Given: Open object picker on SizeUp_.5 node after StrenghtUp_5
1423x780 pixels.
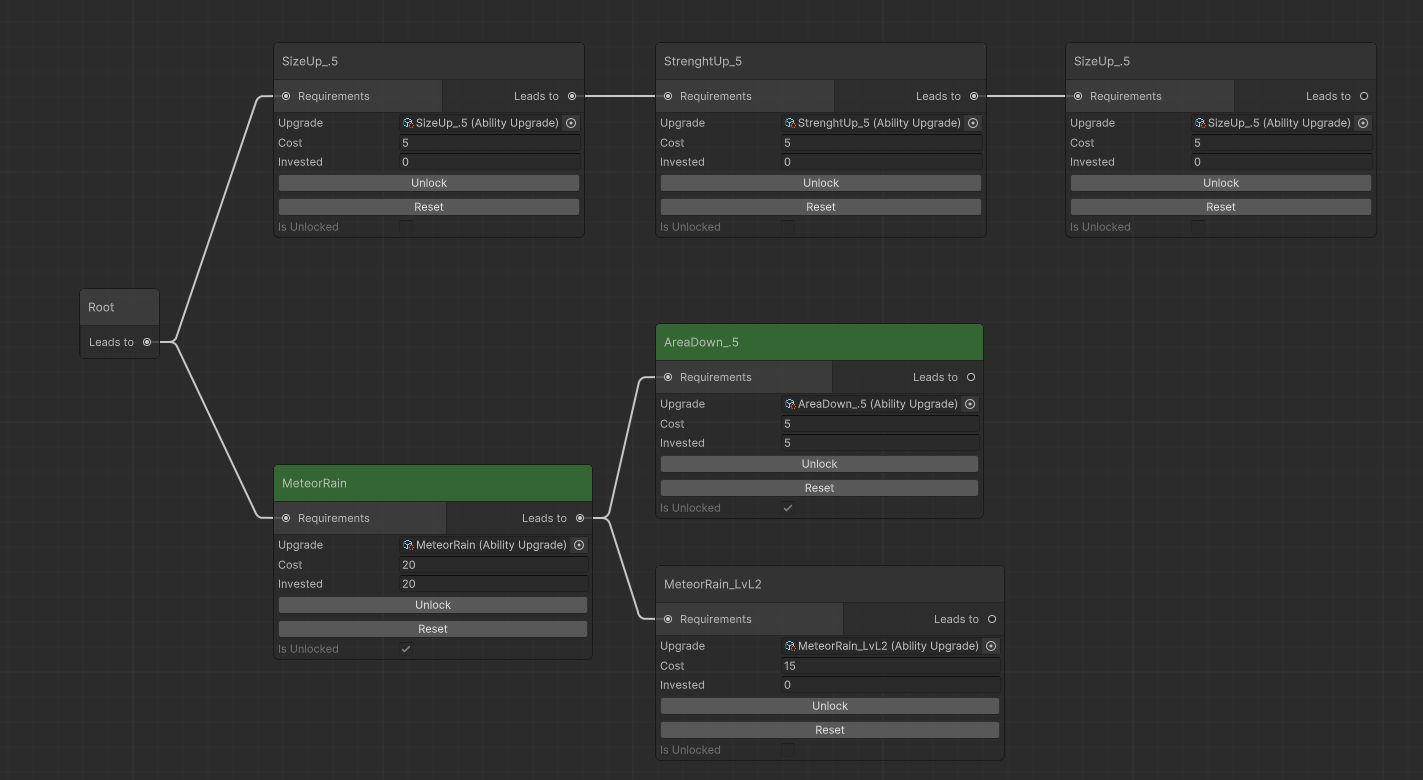Looking at the screenshot, I should tap(1363, 123).
